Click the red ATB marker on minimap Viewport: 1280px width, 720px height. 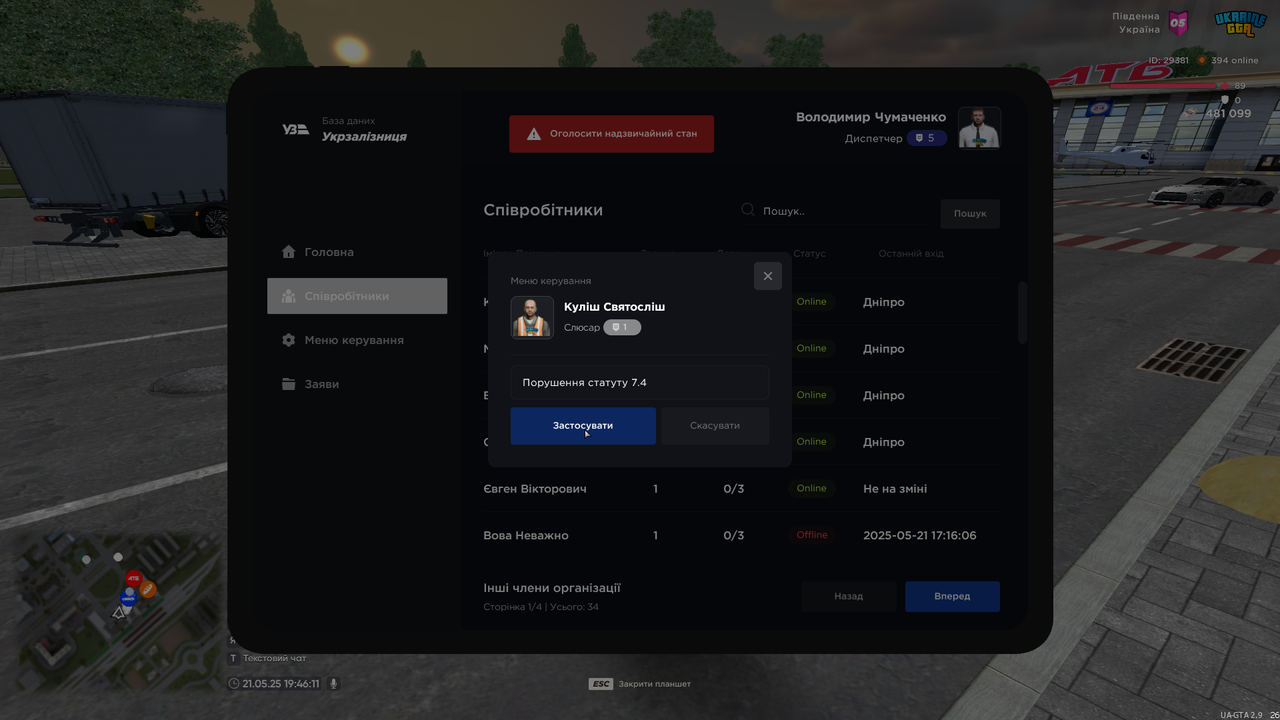pos(134,578)
